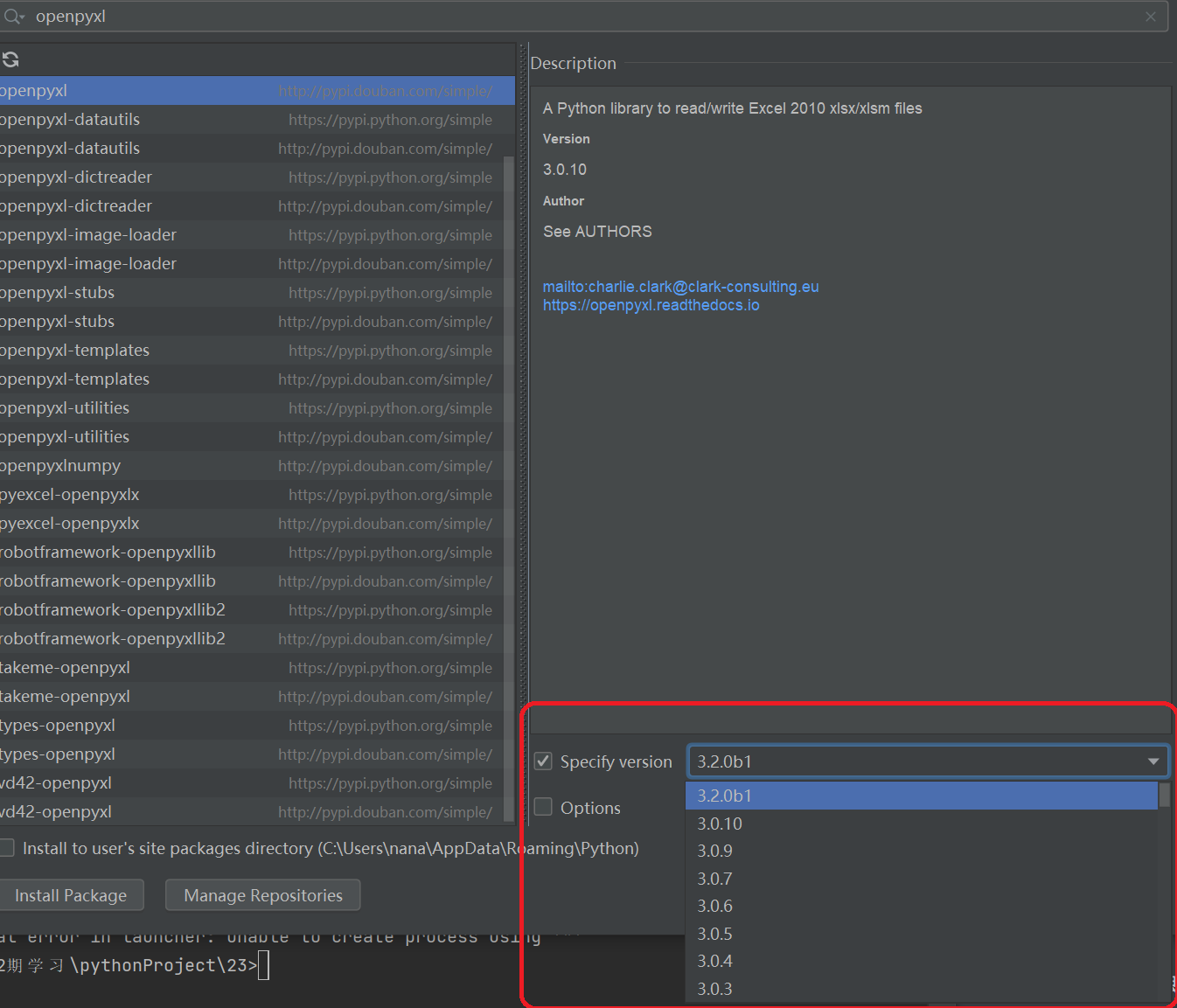The width and height of the screenshot is (1177, 1008).
Task: Select openpyxl-utilities from pypi.douban.com
Action: point(252,437)
